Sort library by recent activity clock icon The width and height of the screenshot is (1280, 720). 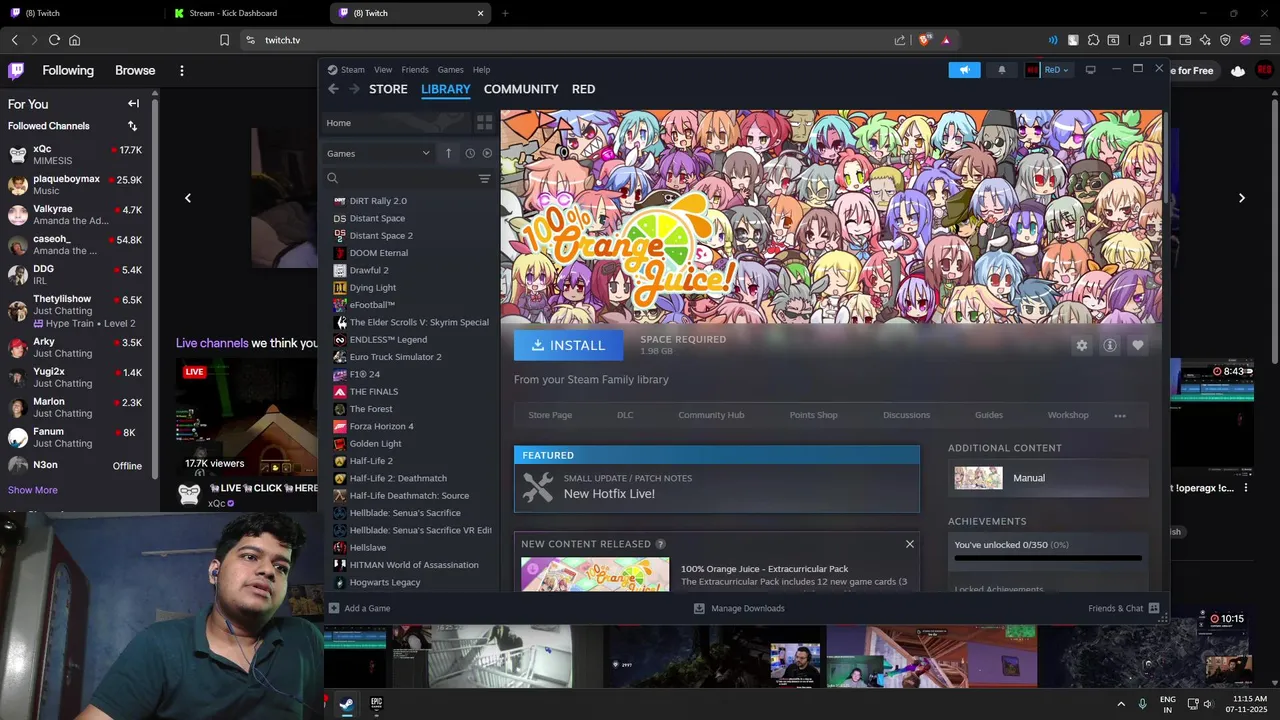pyautogui.click(x=470, y=153)
